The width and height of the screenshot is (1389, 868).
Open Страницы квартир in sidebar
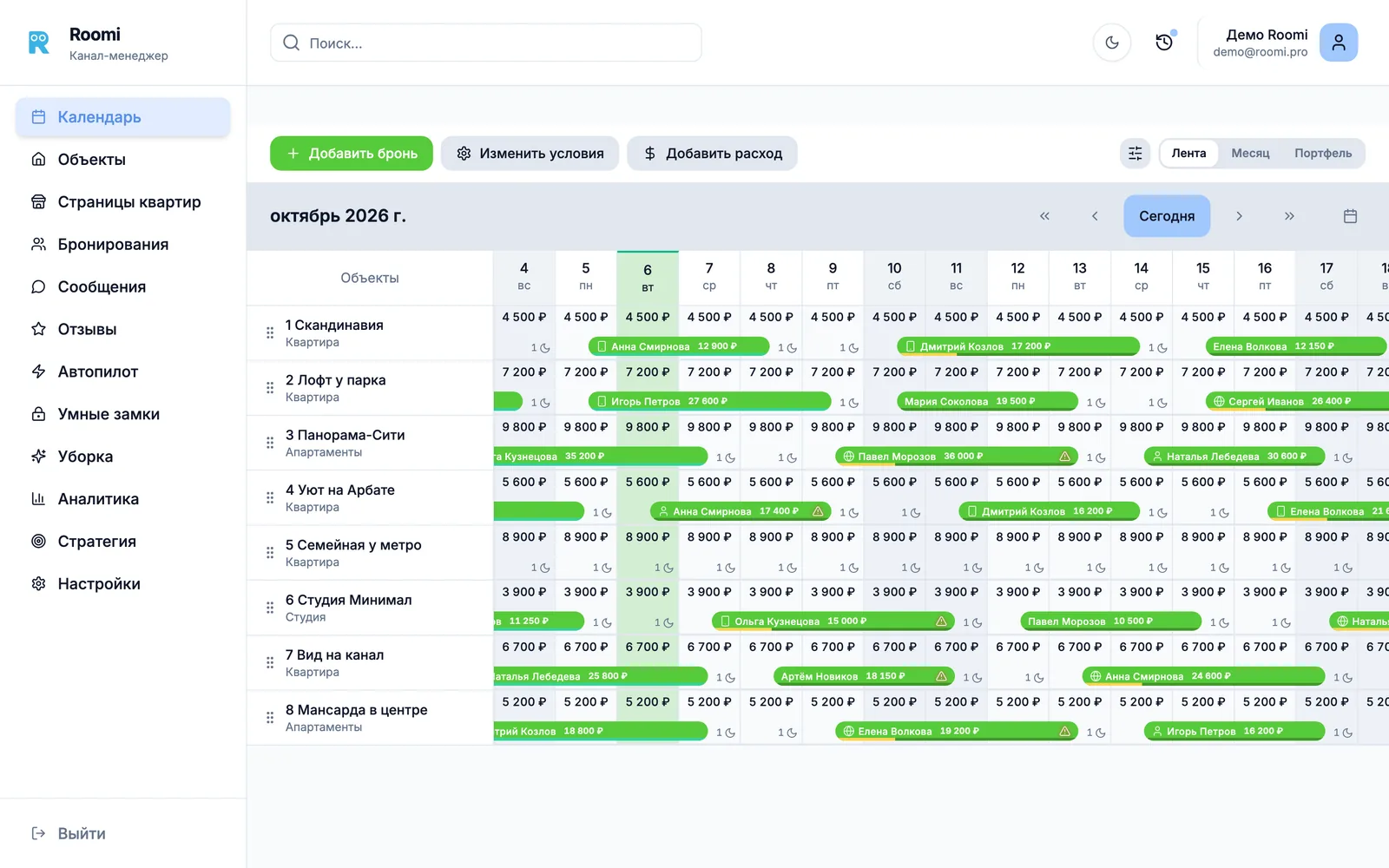[123, 202]
